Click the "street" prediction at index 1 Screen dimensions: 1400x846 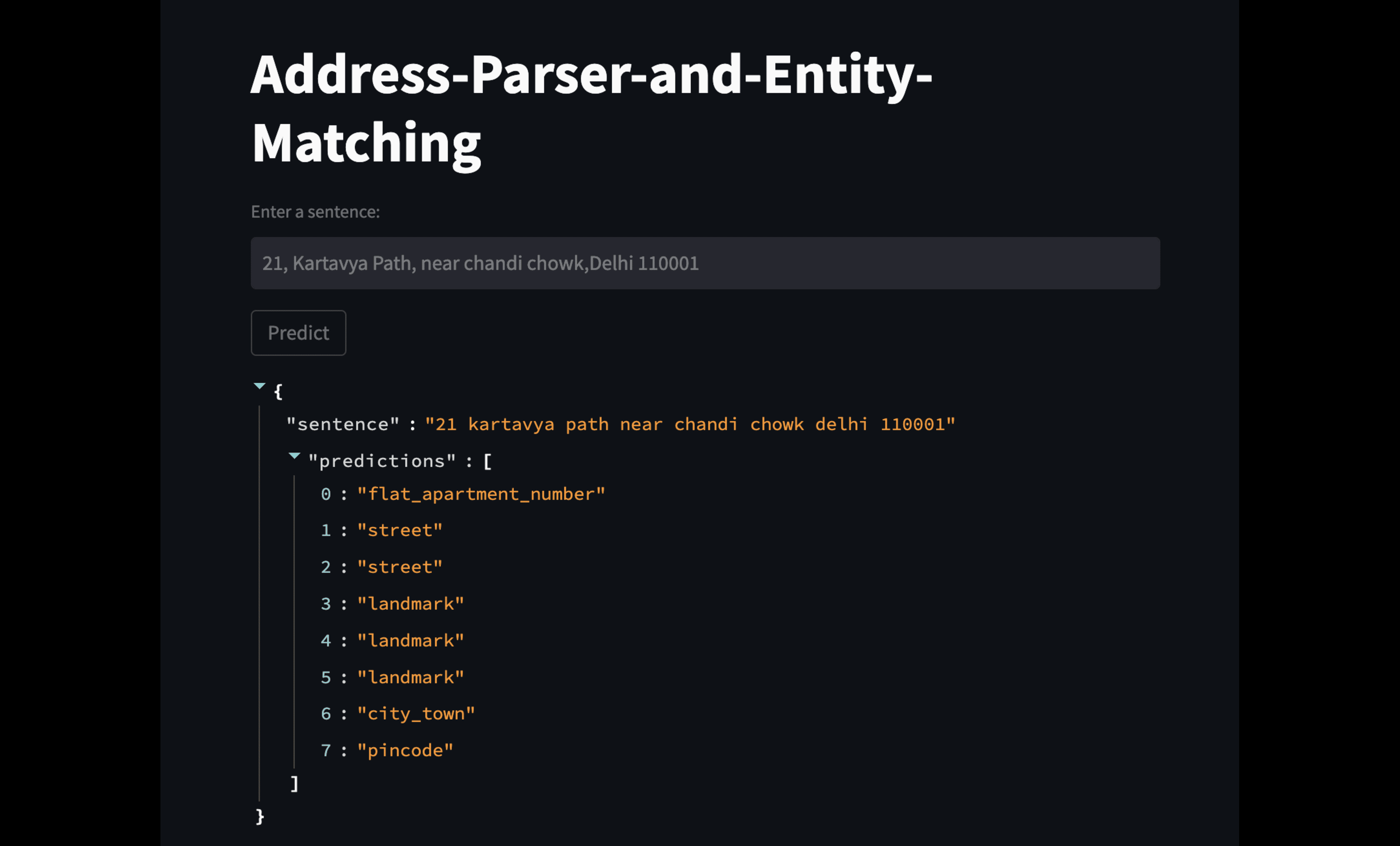click(x=399, y=530)
